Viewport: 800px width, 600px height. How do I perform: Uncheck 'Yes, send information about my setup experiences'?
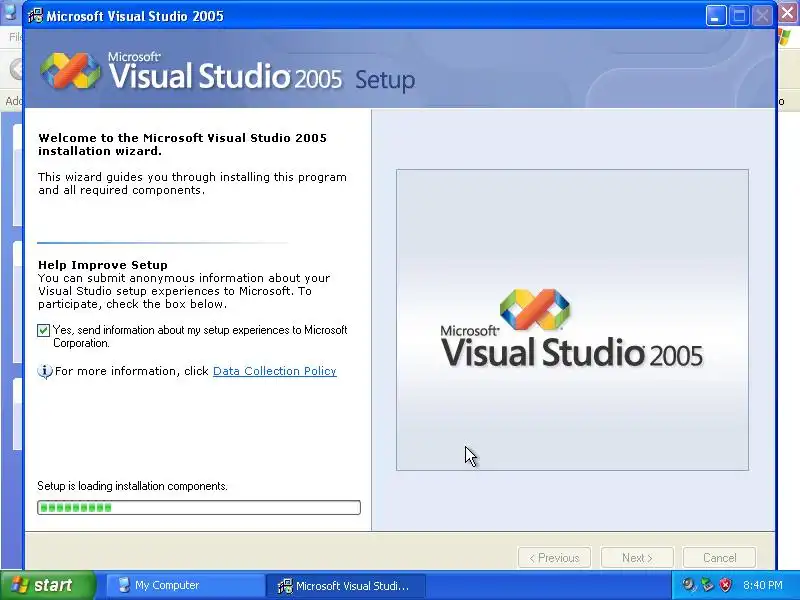pos(43,331)
